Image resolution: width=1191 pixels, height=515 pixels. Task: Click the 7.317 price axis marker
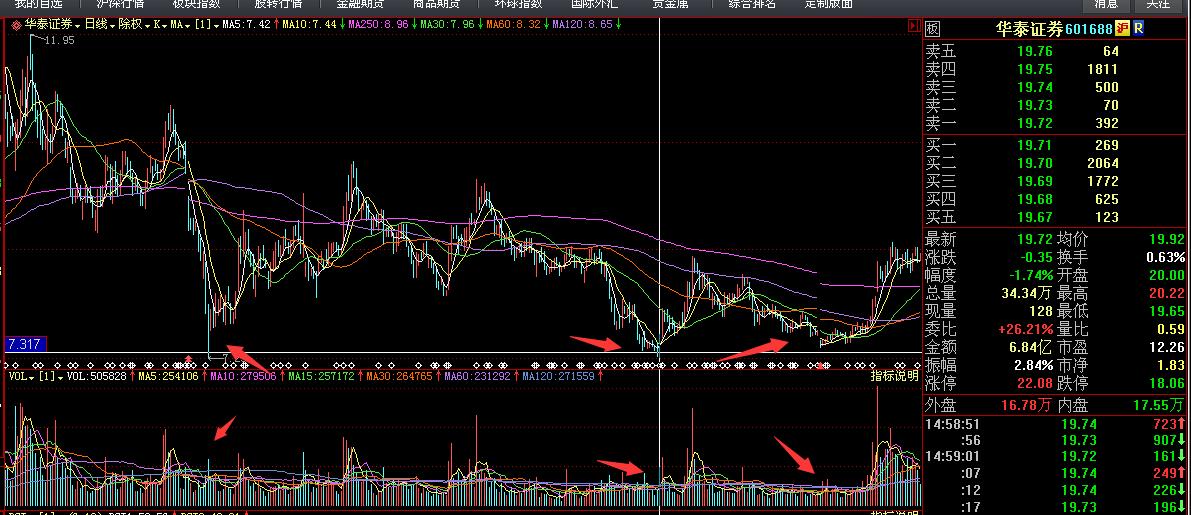pos(24,345)
